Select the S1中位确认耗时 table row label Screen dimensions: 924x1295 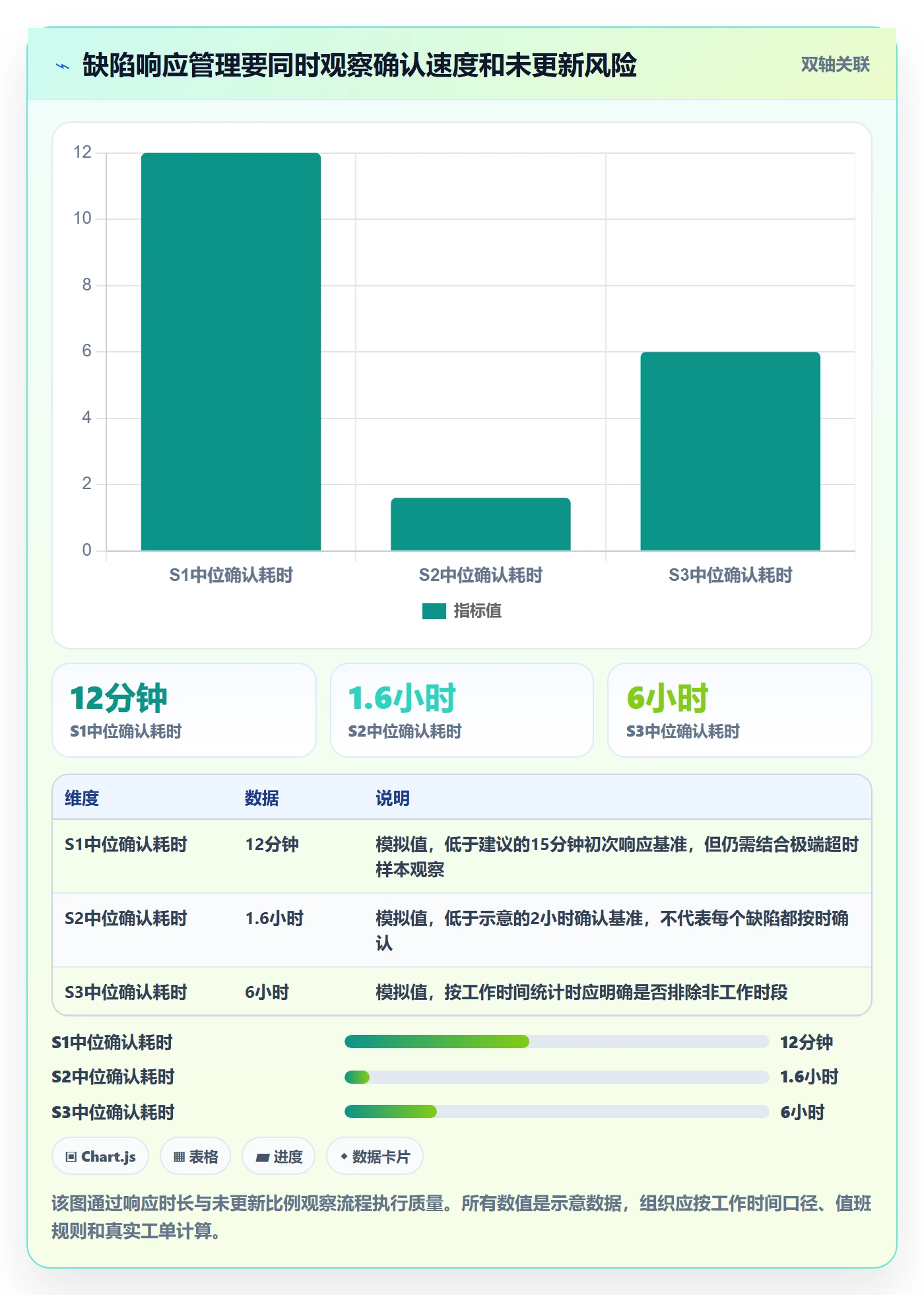[126, 845]
